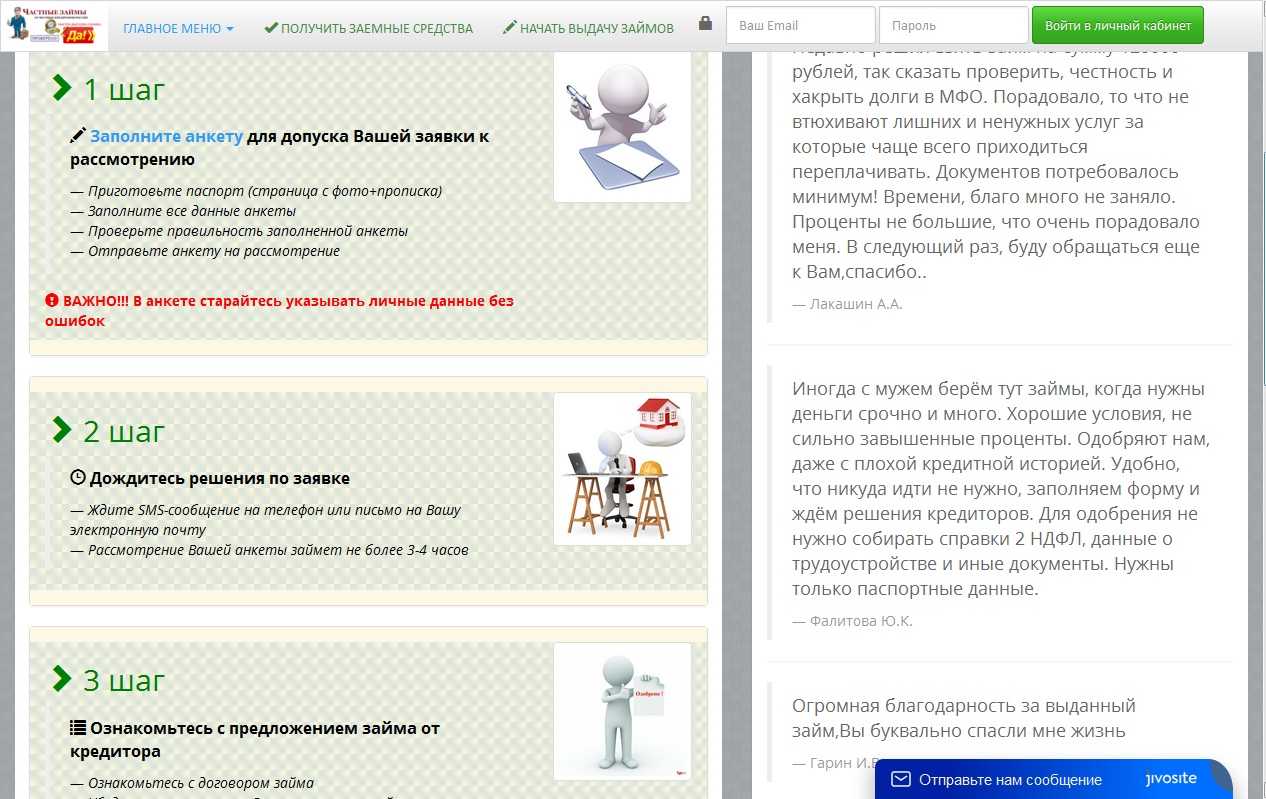
Task: Open the Отправьте нам сообщение chat widget
Action: [x=1053, y=779]
